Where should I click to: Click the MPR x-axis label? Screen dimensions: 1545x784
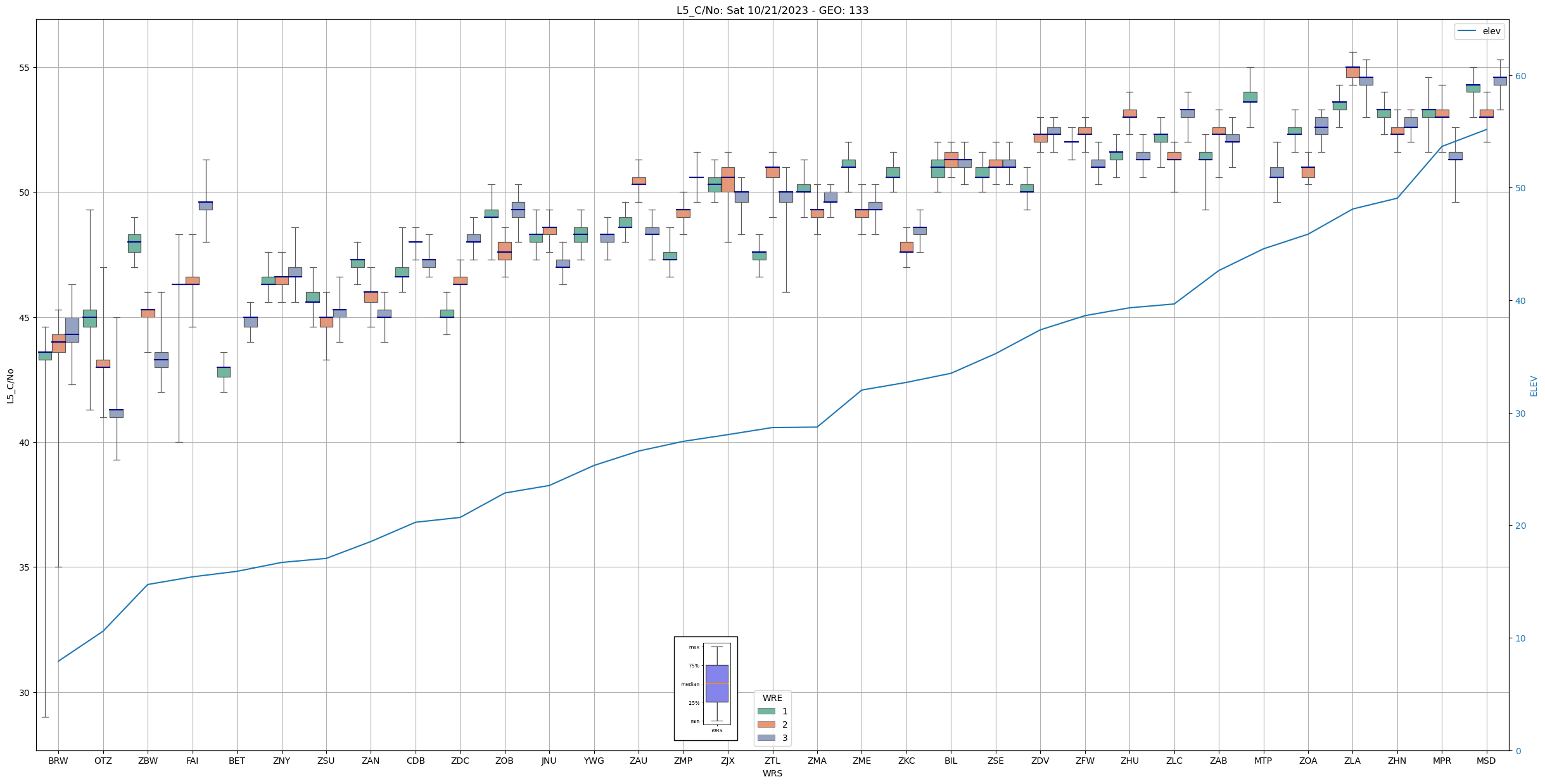[1442, 761]
